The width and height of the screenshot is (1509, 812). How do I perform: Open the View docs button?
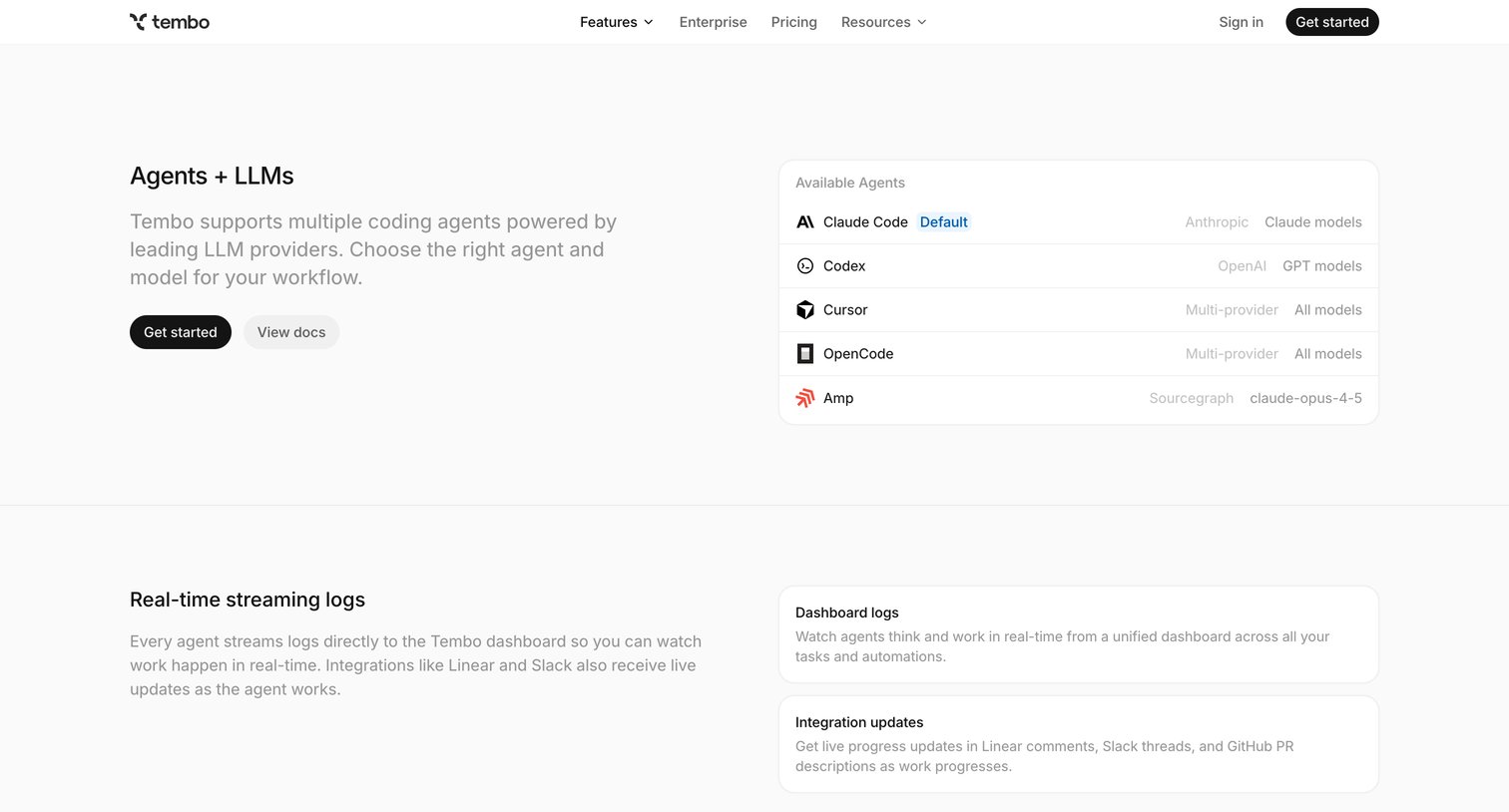click(291, 332)
